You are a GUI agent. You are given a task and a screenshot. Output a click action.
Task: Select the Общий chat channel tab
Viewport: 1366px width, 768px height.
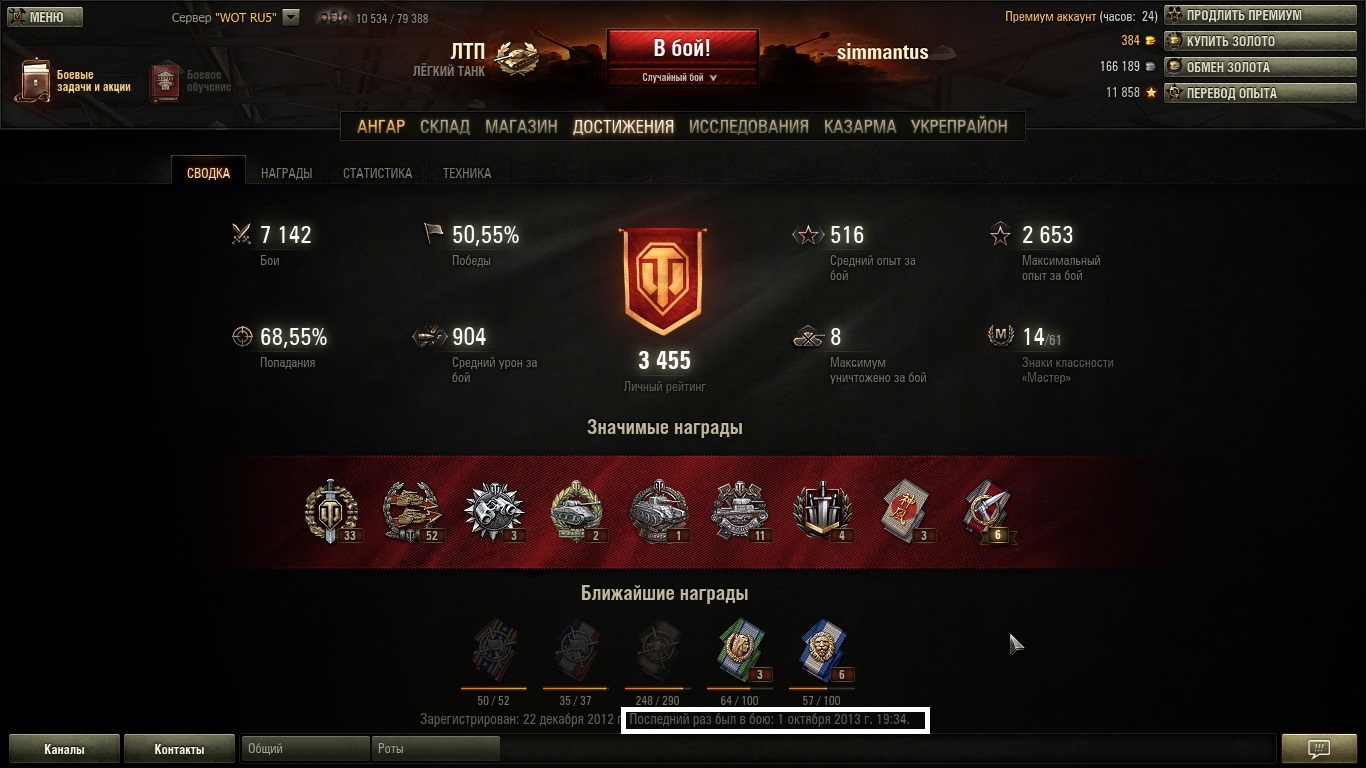click(305, 748)
